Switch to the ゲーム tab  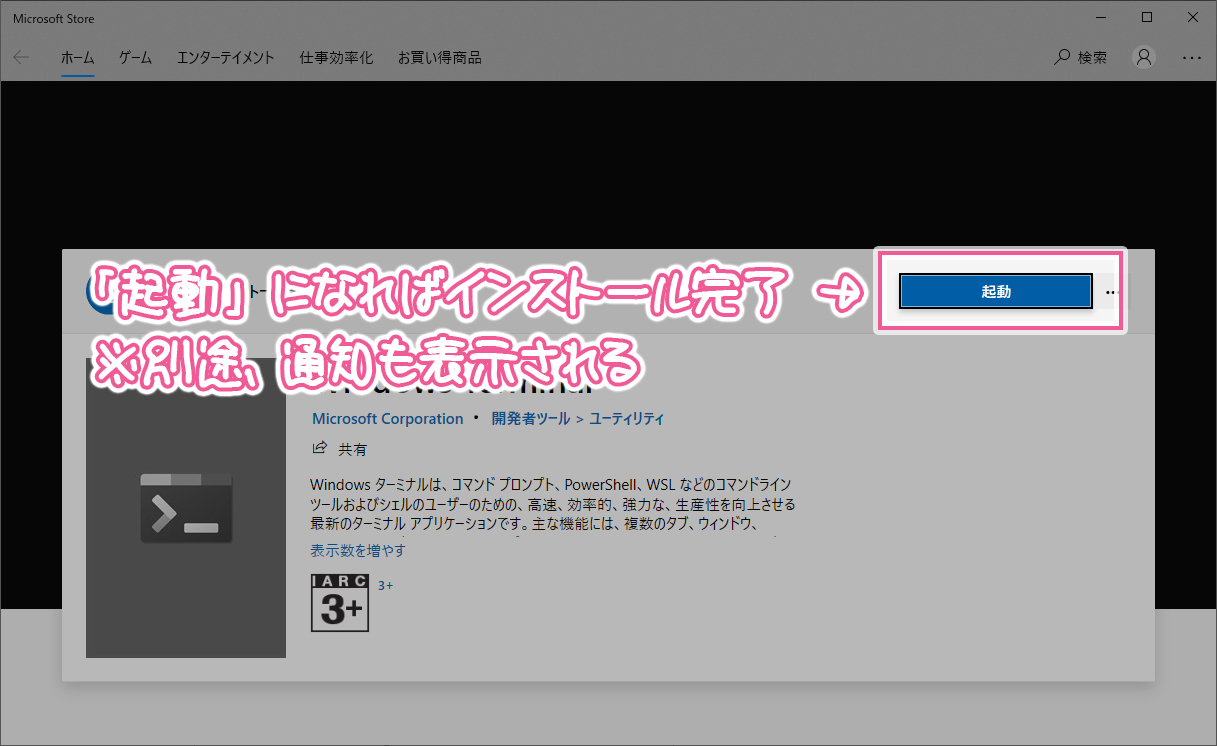tap(135, 58)
